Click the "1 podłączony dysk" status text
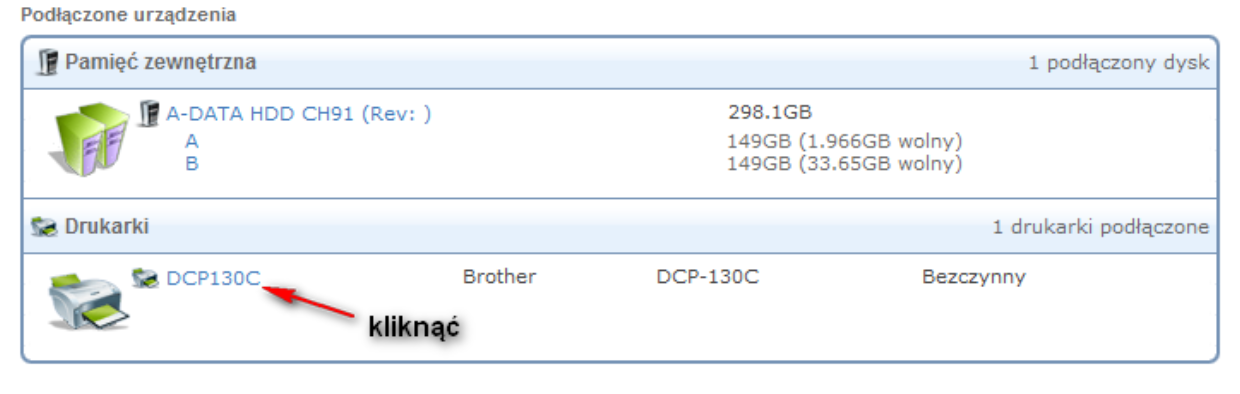Screen dimensions: 1240x394 click(x=1119, y=63)
